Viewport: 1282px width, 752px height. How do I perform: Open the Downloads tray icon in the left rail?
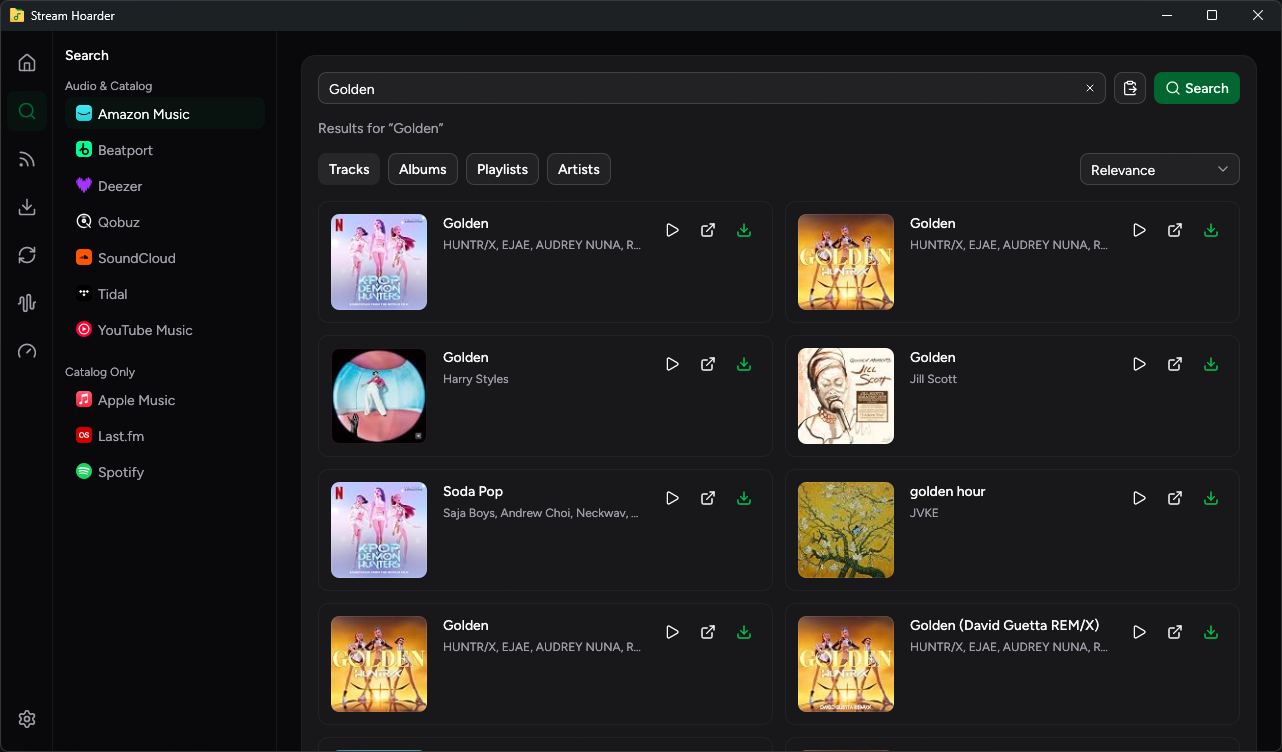[x=27, y=207]
